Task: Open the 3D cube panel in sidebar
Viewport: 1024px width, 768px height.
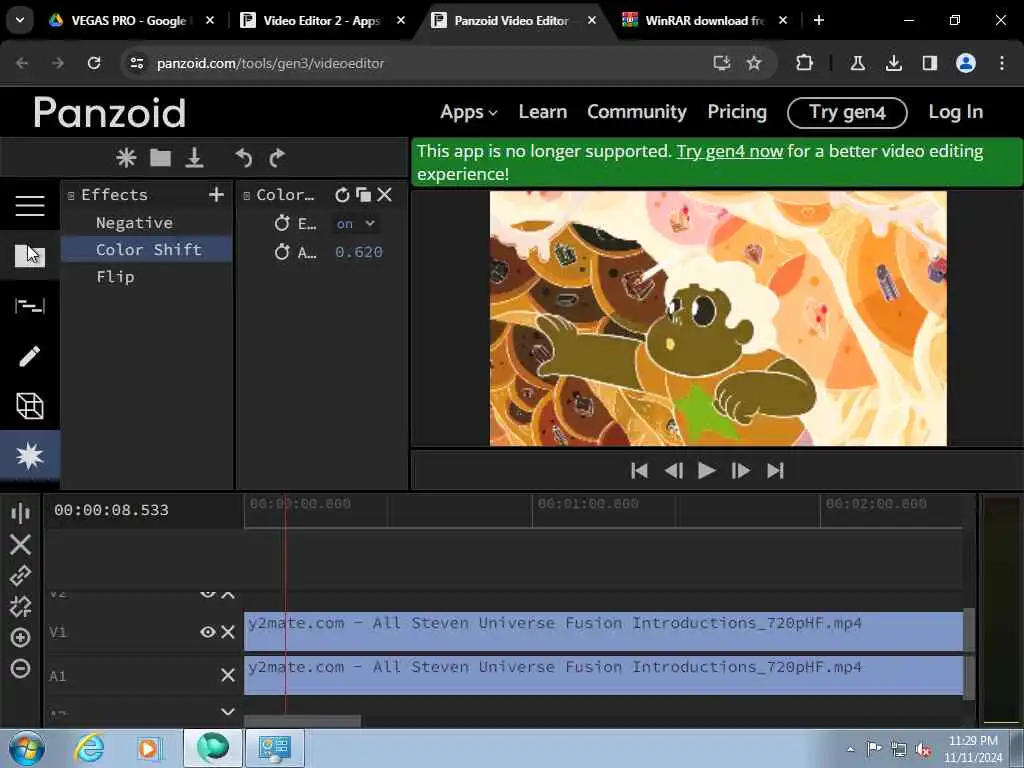Action: click(x=30, y=406)
